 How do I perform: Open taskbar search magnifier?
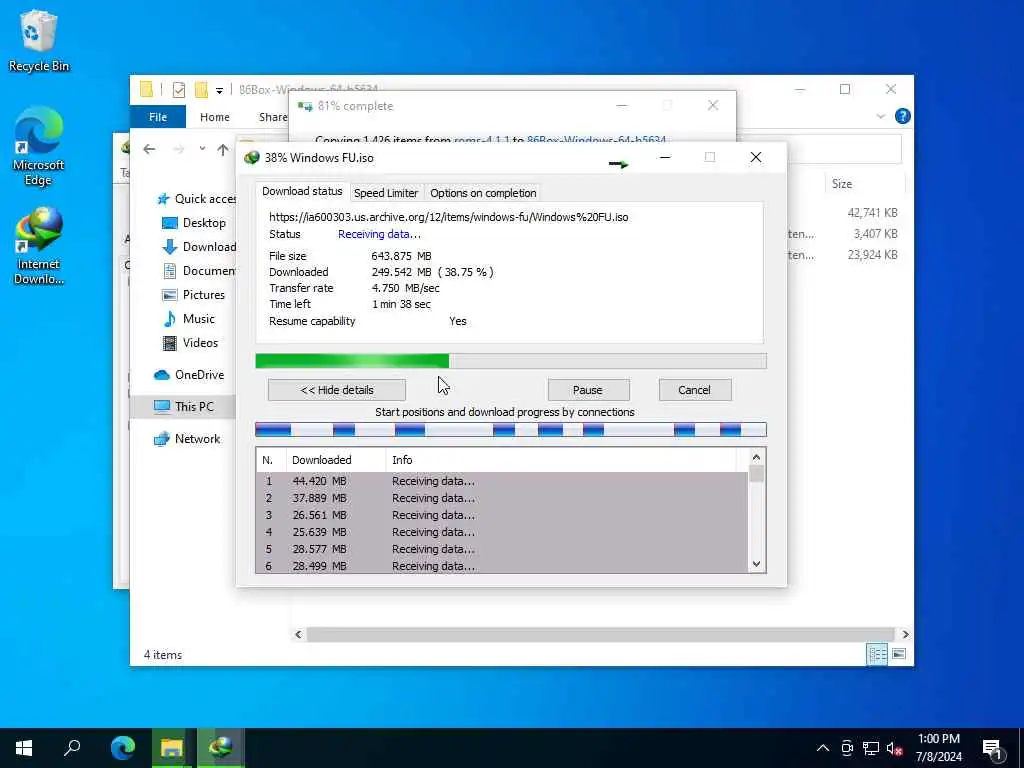72,748
